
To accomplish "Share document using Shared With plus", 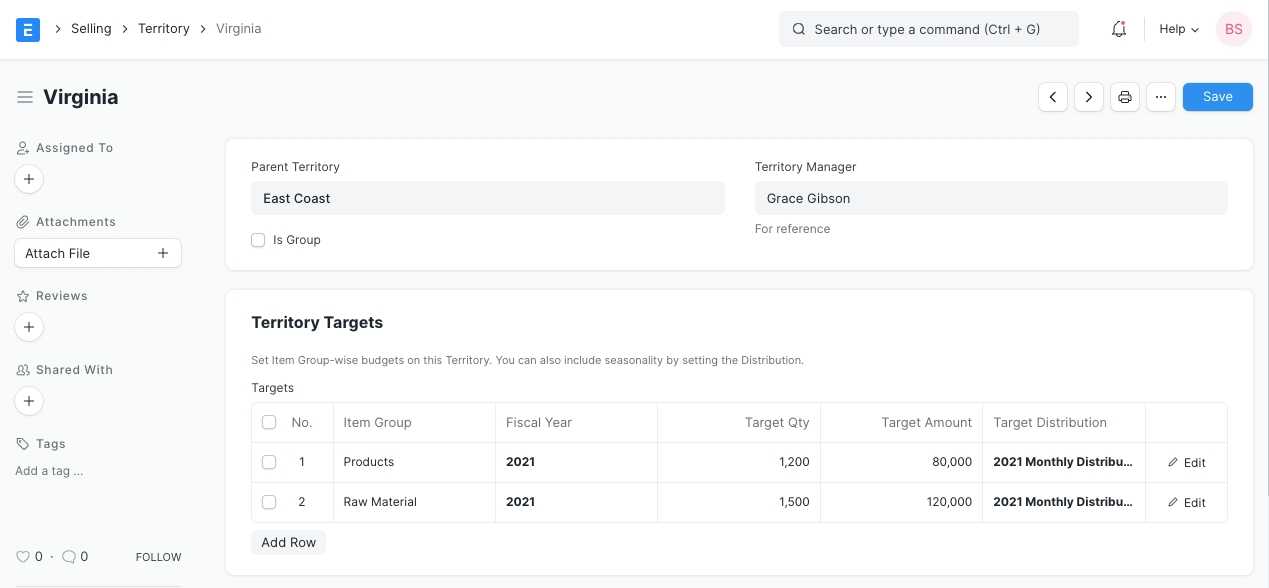I will [29, 401].
